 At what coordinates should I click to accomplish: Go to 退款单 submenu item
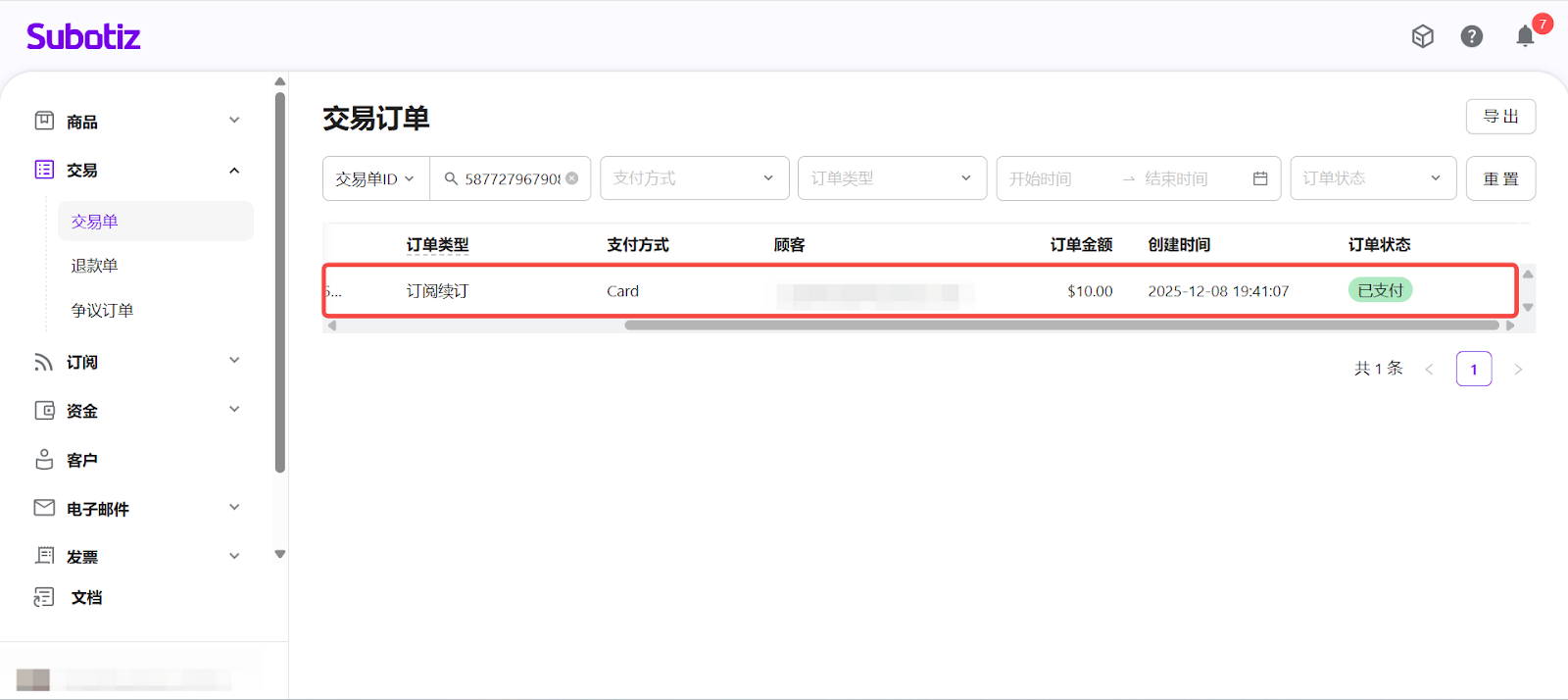94,266
